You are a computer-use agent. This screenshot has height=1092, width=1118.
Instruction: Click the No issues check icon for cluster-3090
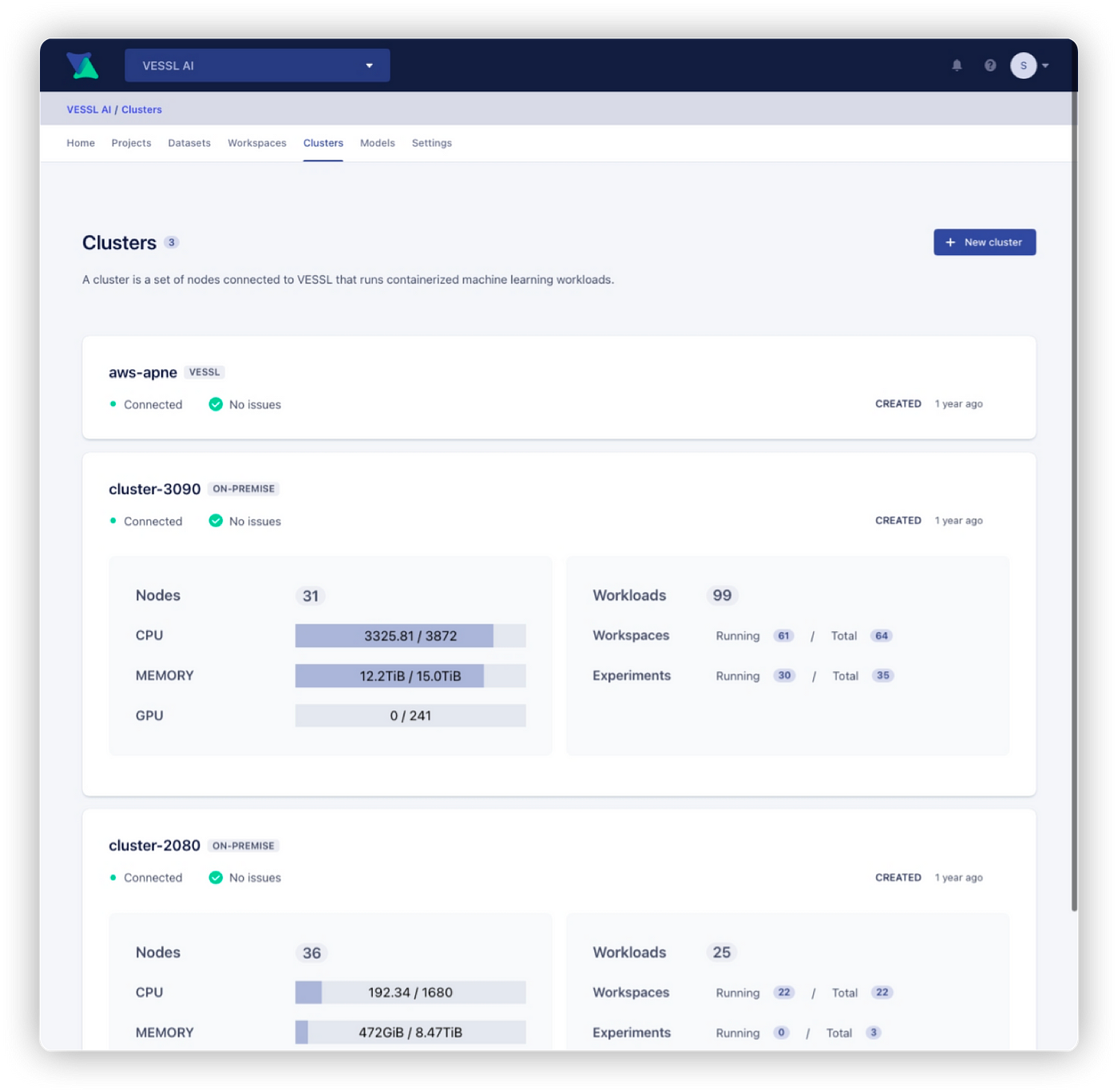(x=216, y=521)
